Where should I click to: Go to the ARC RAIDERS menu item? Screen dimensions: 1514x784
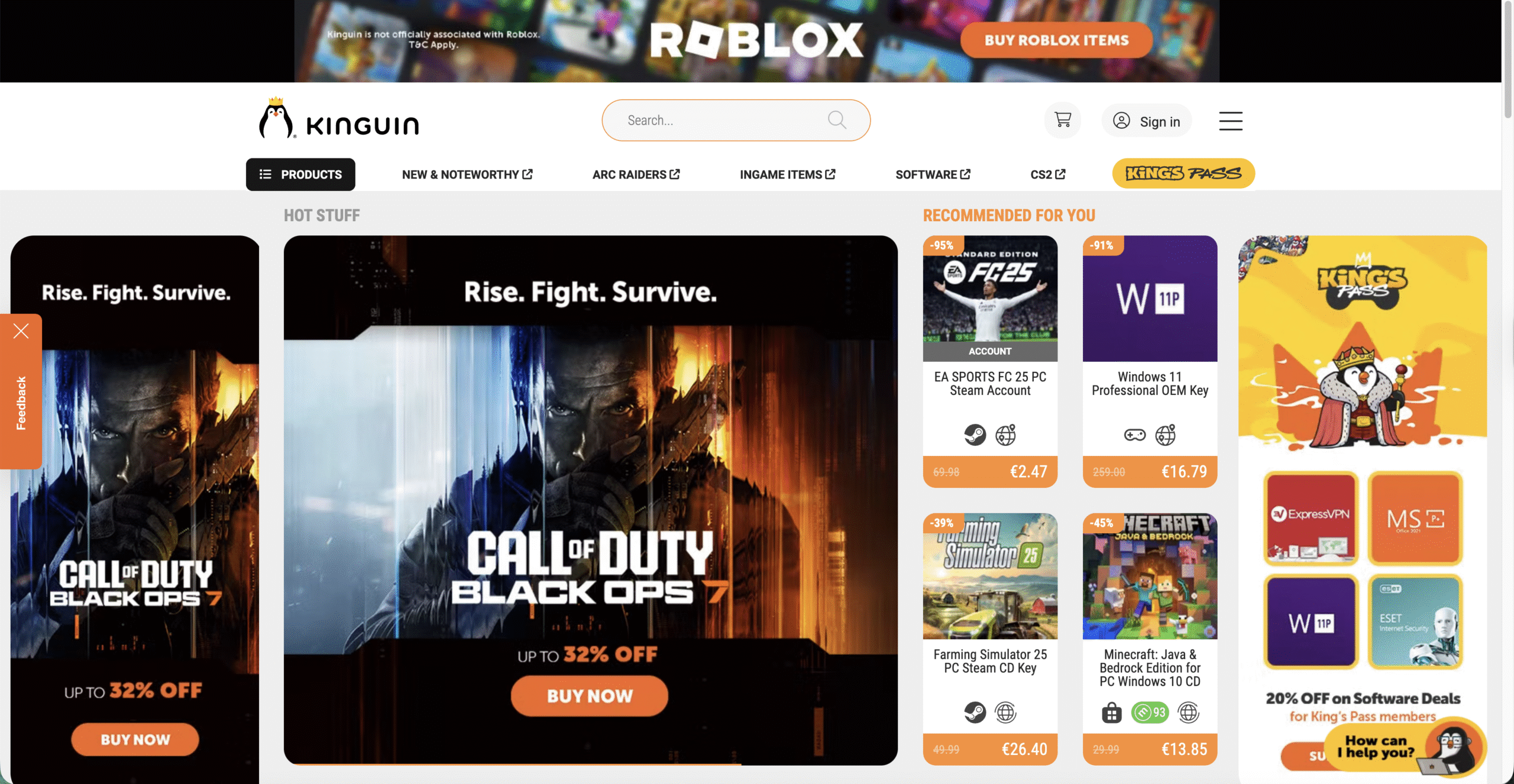coord(636,174)
